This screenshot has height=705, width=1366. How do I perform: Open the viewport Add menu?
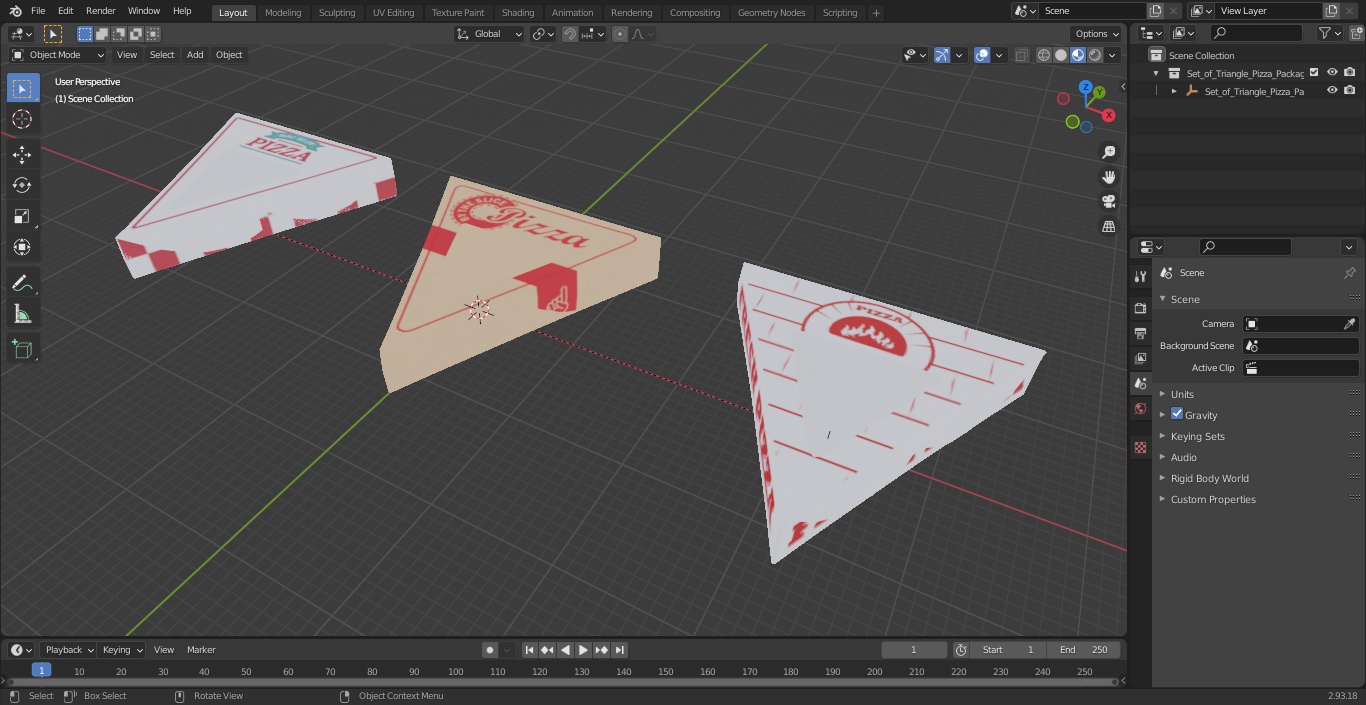point(195,55)
